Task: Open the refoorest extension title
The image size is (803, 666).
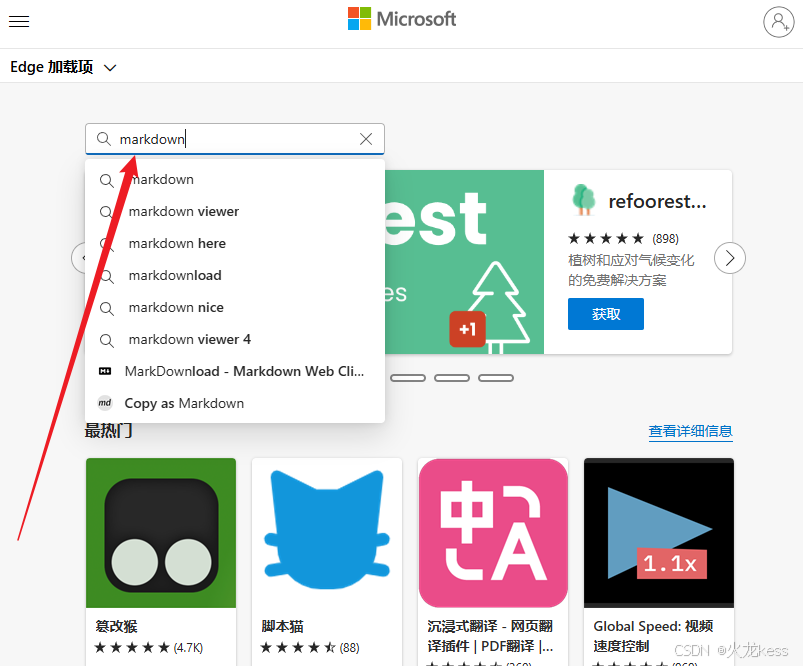Action: (x=658, y=201)
